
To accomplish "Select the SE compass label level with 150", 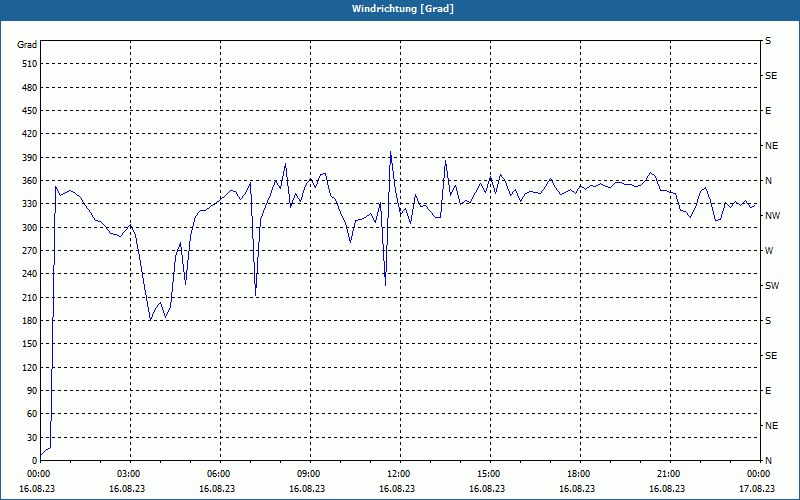I will click(x=771, y=356).
